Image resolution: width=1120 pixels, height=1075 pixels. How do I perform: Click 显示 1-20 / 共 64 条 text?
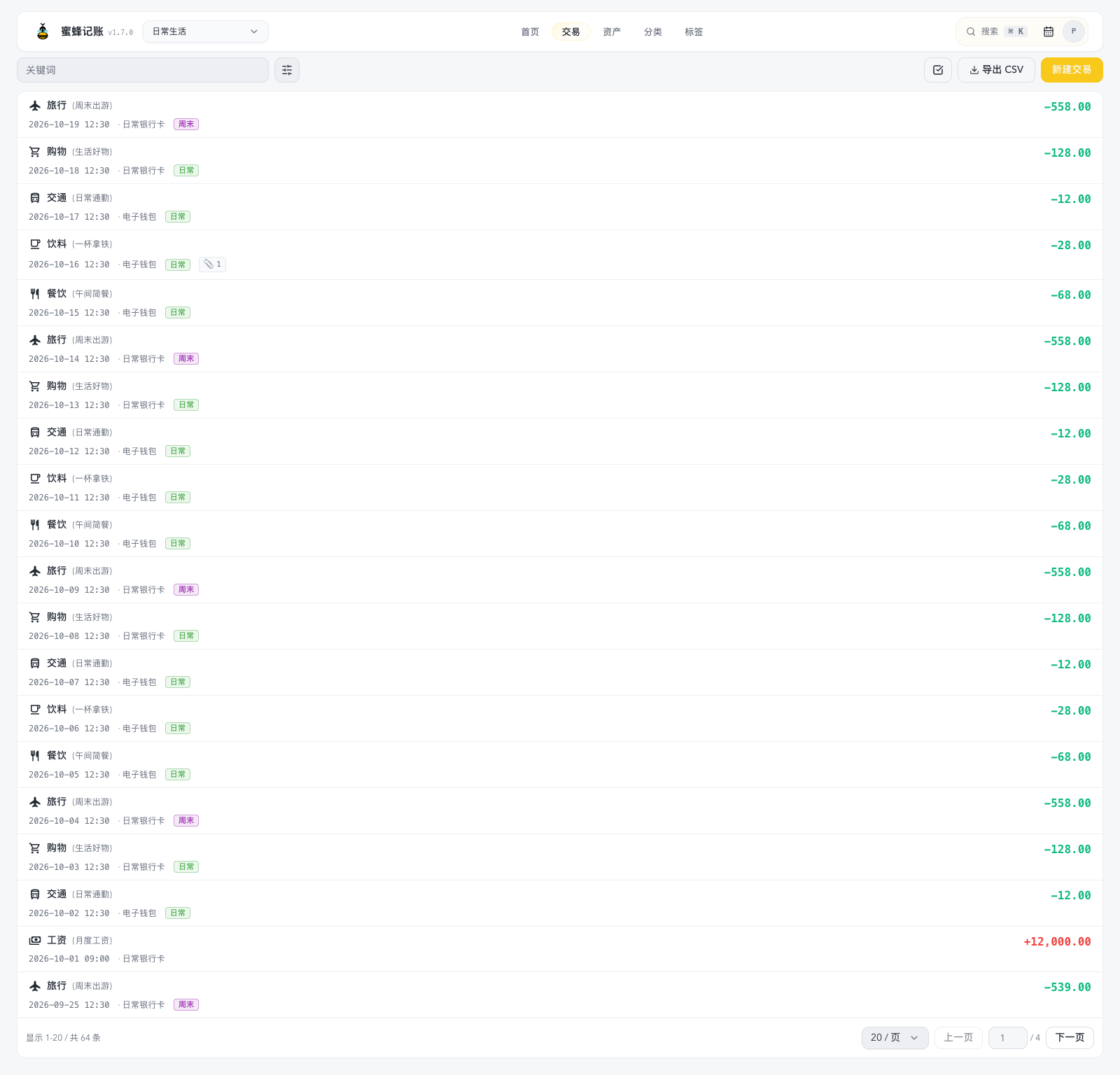(63, 1037)
